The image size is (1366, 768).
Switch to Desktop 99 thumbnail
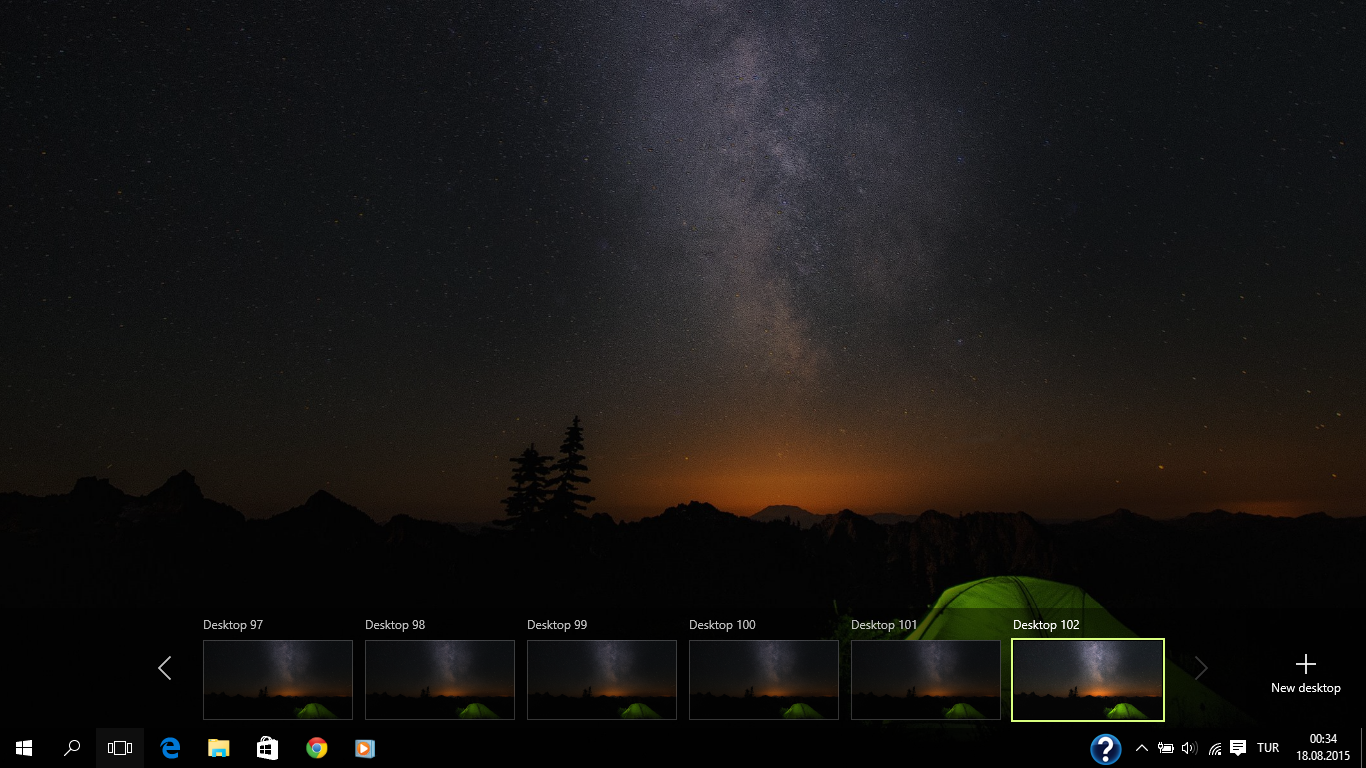(602, 680)
